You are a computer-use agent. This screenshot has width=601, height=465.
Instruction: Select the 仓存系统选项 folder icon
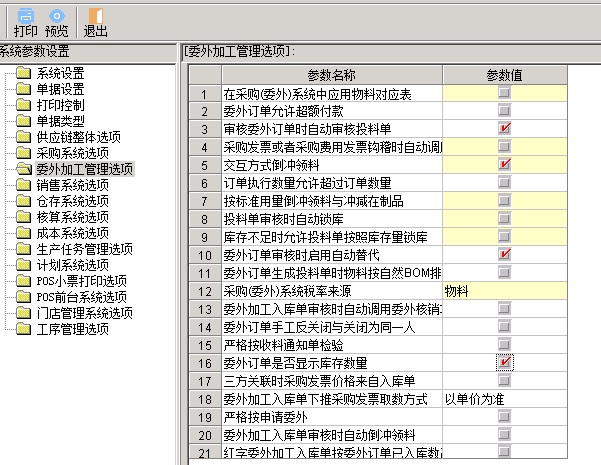point(24,201)
